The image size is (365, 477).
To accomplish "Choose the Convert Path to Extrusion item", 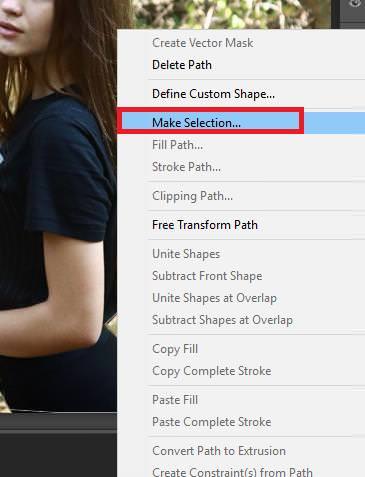I will [219, 451].
